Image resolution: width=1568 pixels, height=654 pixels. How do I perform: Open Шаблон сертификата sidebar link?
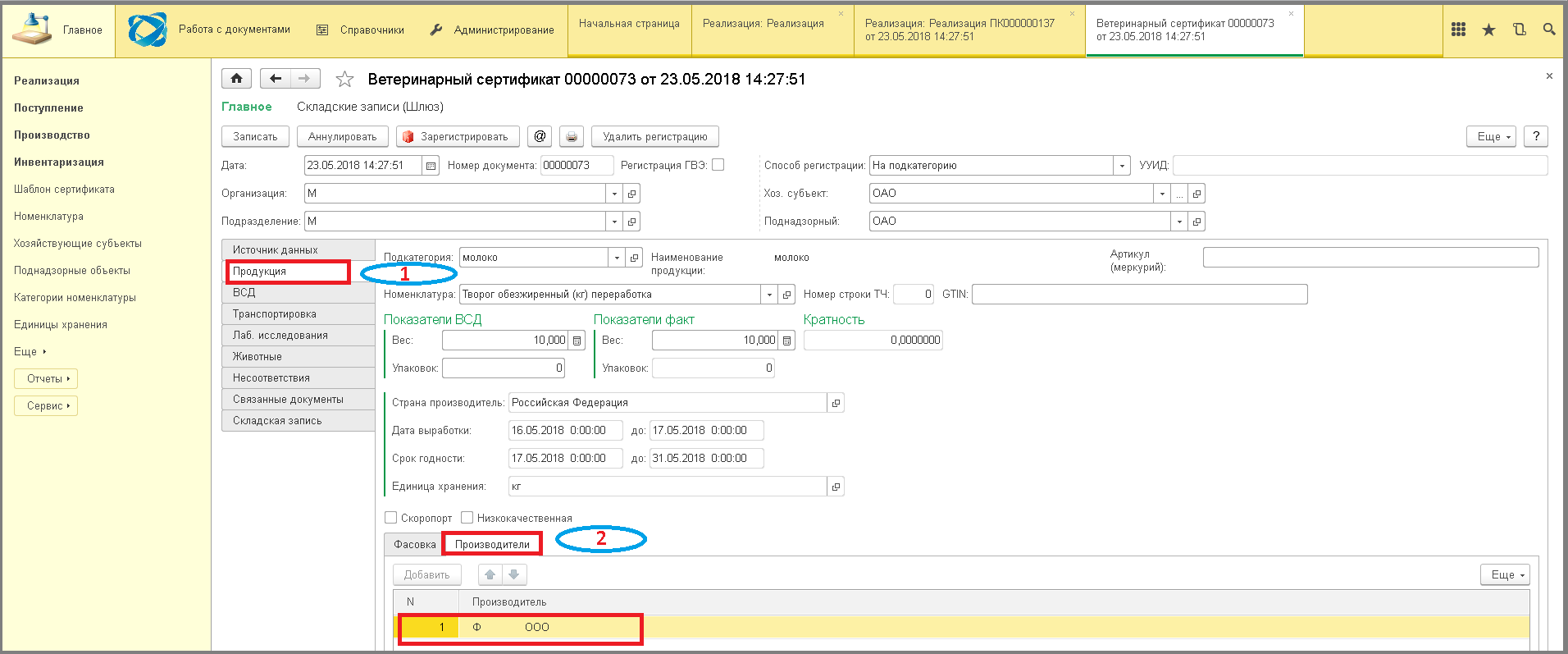[64, 189]
